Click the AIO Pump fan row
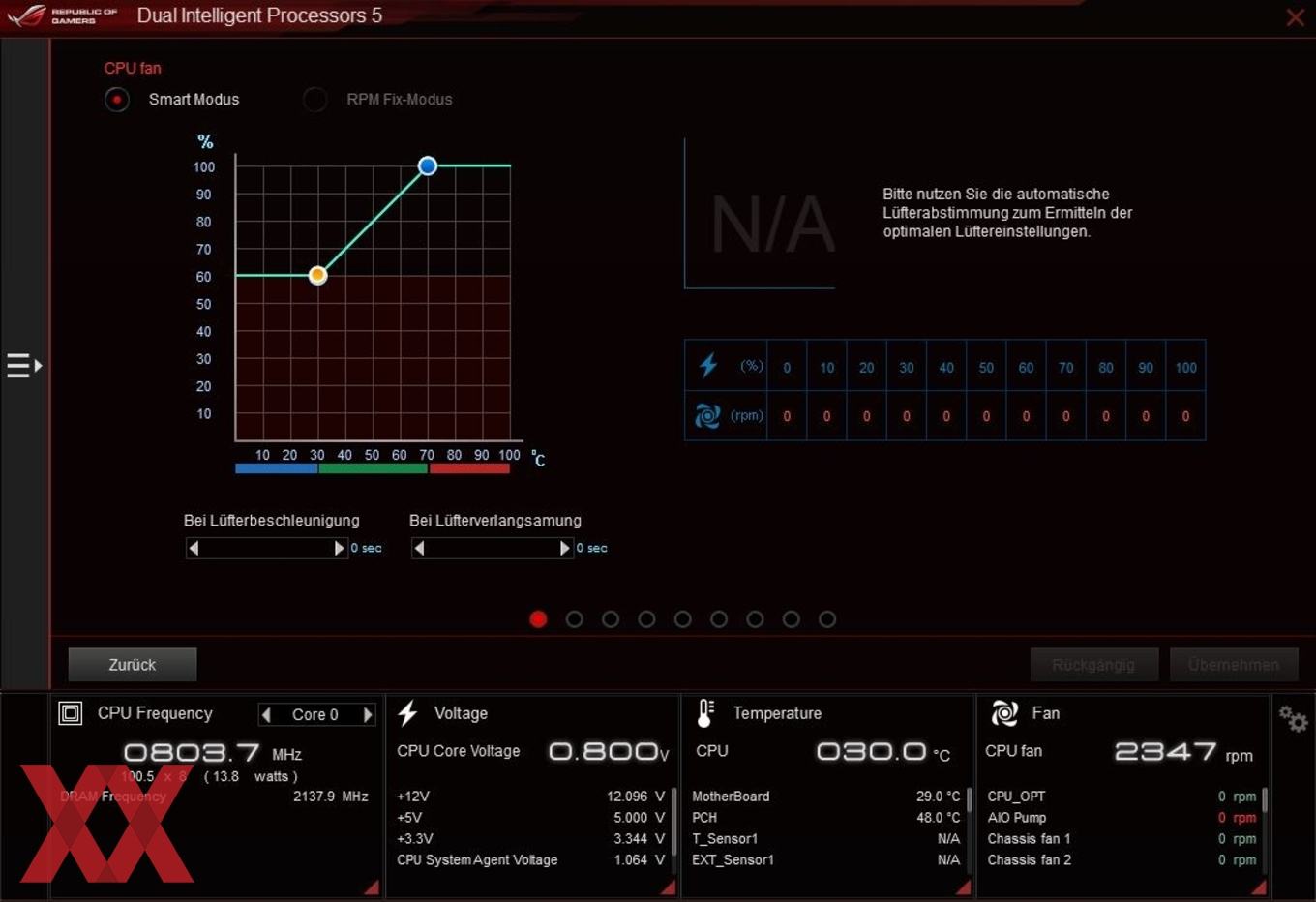Image resolution: width=1316 pixels, height=902 pixels. click(1122, 818)
